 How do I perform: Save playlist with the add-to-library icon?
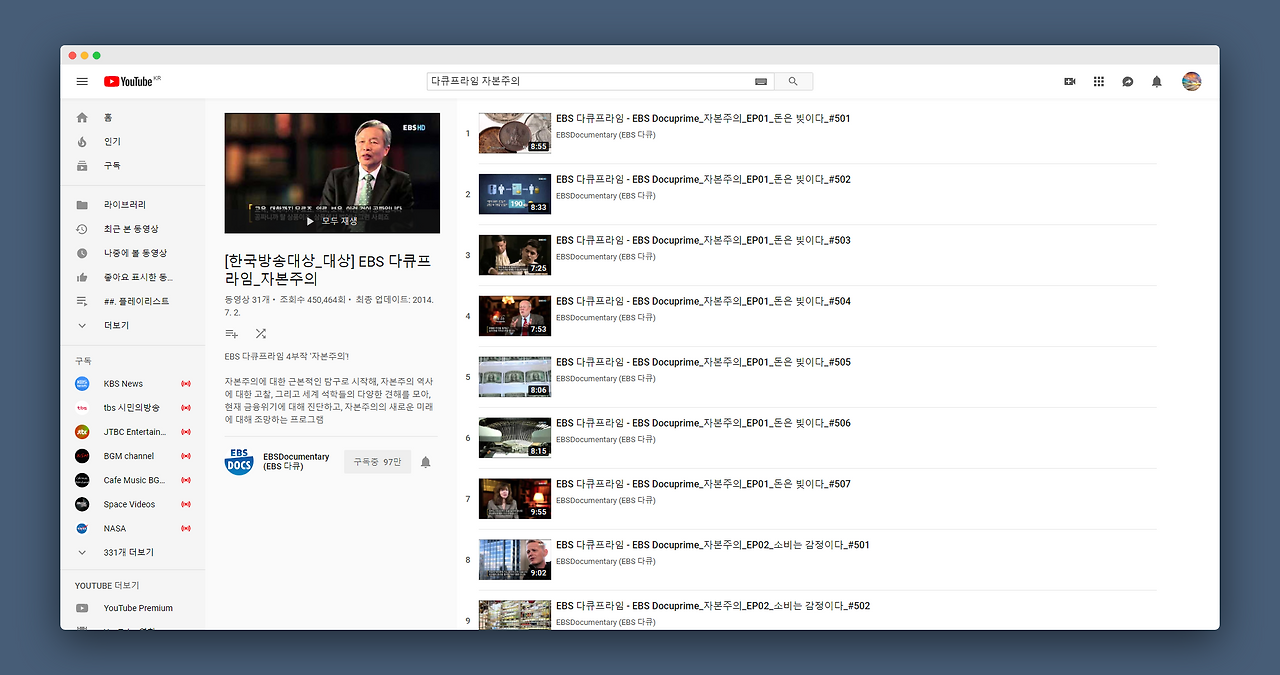point(232,333)
